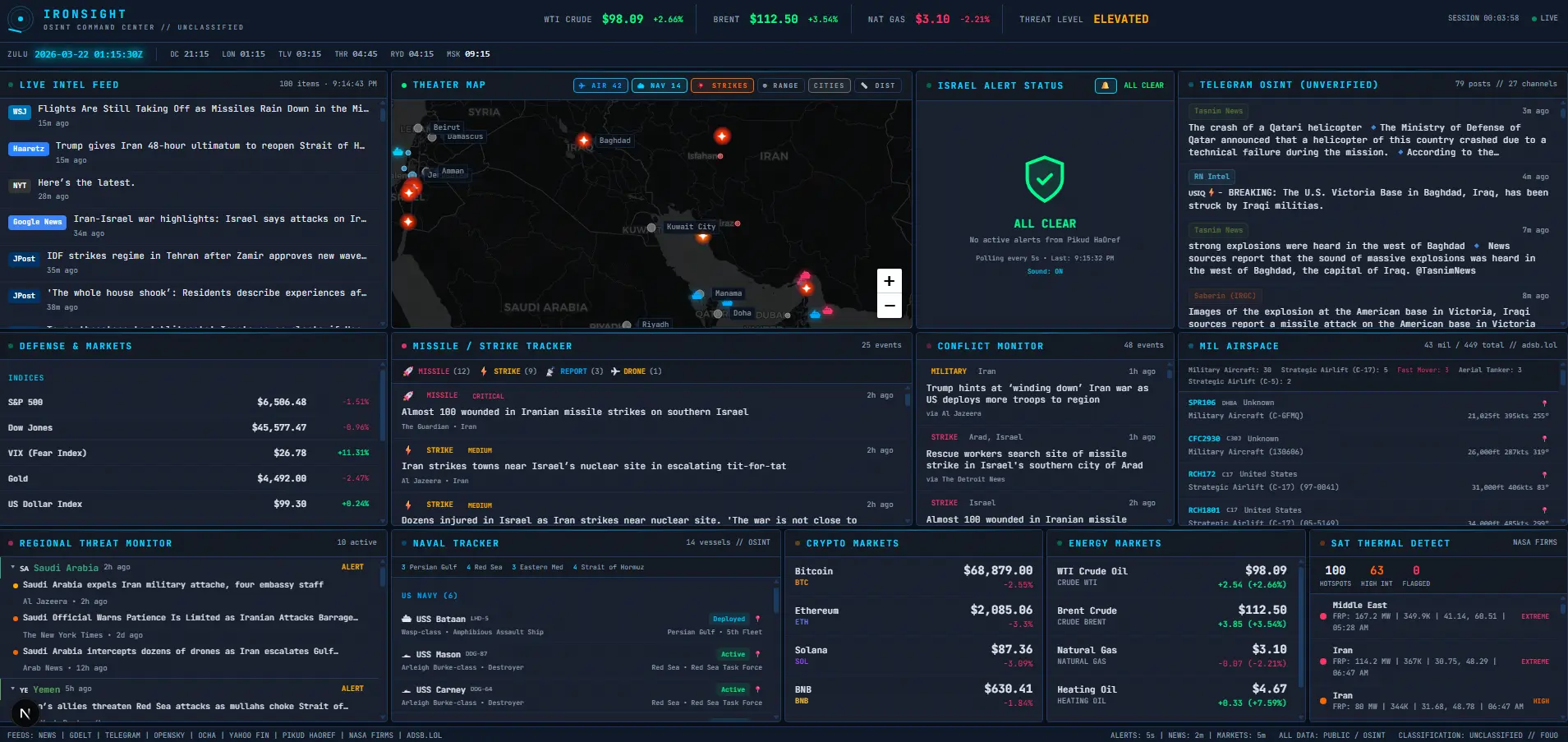Image resolution: width=1568 pixels, height=742 pixels.
Task: Open 'Saudi Arabia expels Iran military attache' story
Action: (173, 585)
